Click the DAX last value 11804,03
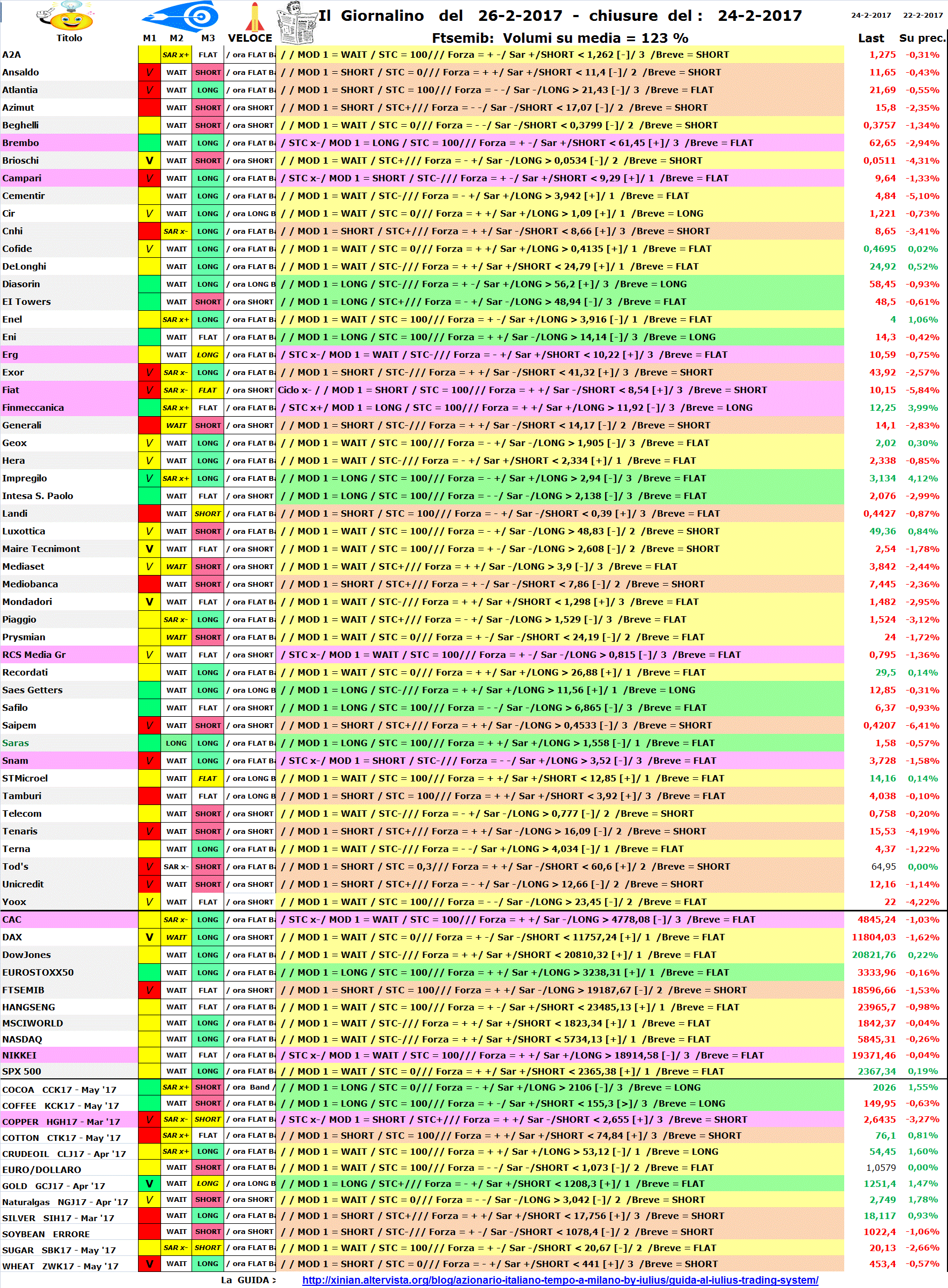 tap(874, 938)
